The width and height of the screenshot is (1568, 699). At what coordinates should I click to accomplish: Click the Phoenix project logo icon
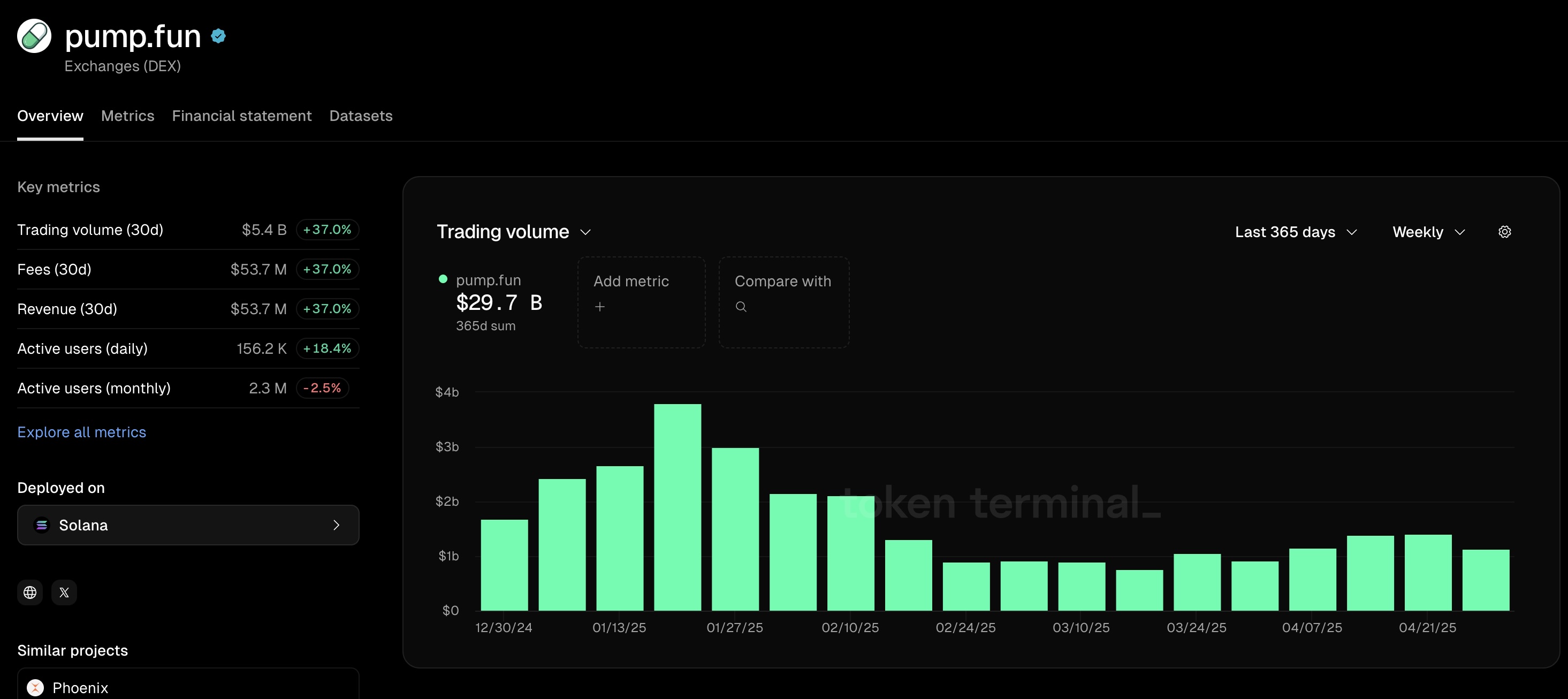tap(35, 687)
